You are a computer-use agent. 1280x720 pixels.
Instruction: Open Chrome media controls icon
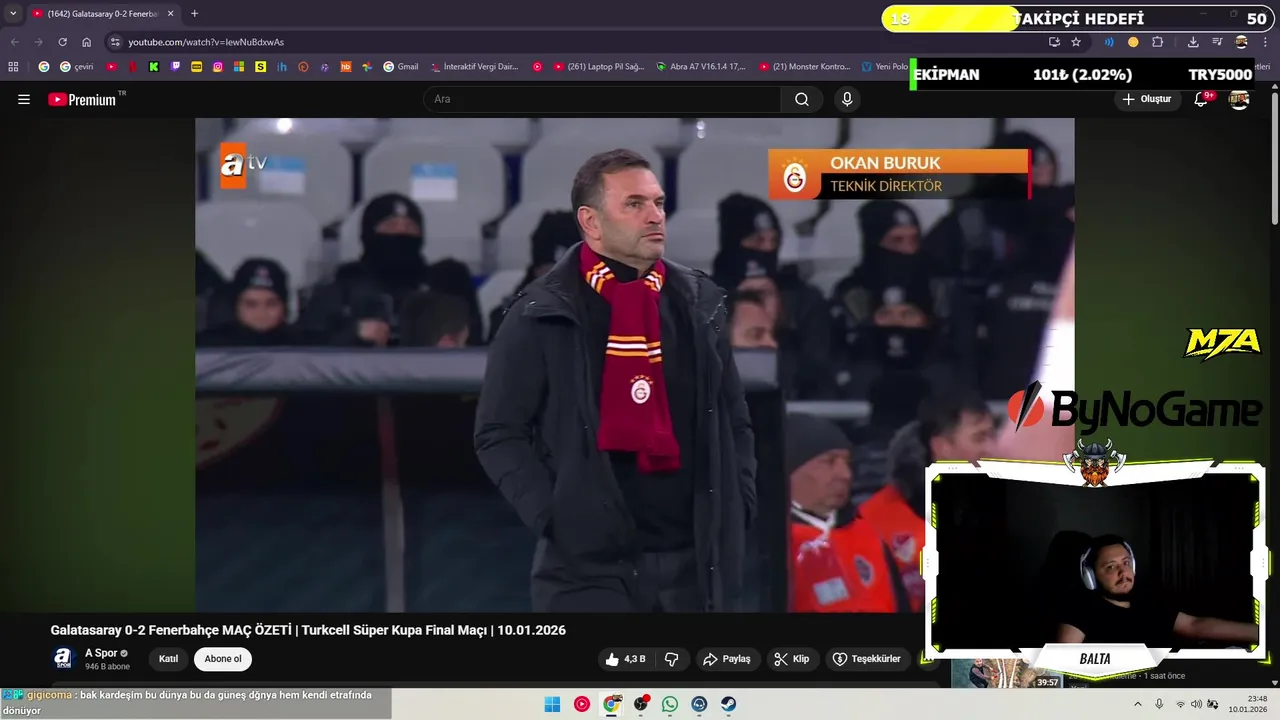1217,42
